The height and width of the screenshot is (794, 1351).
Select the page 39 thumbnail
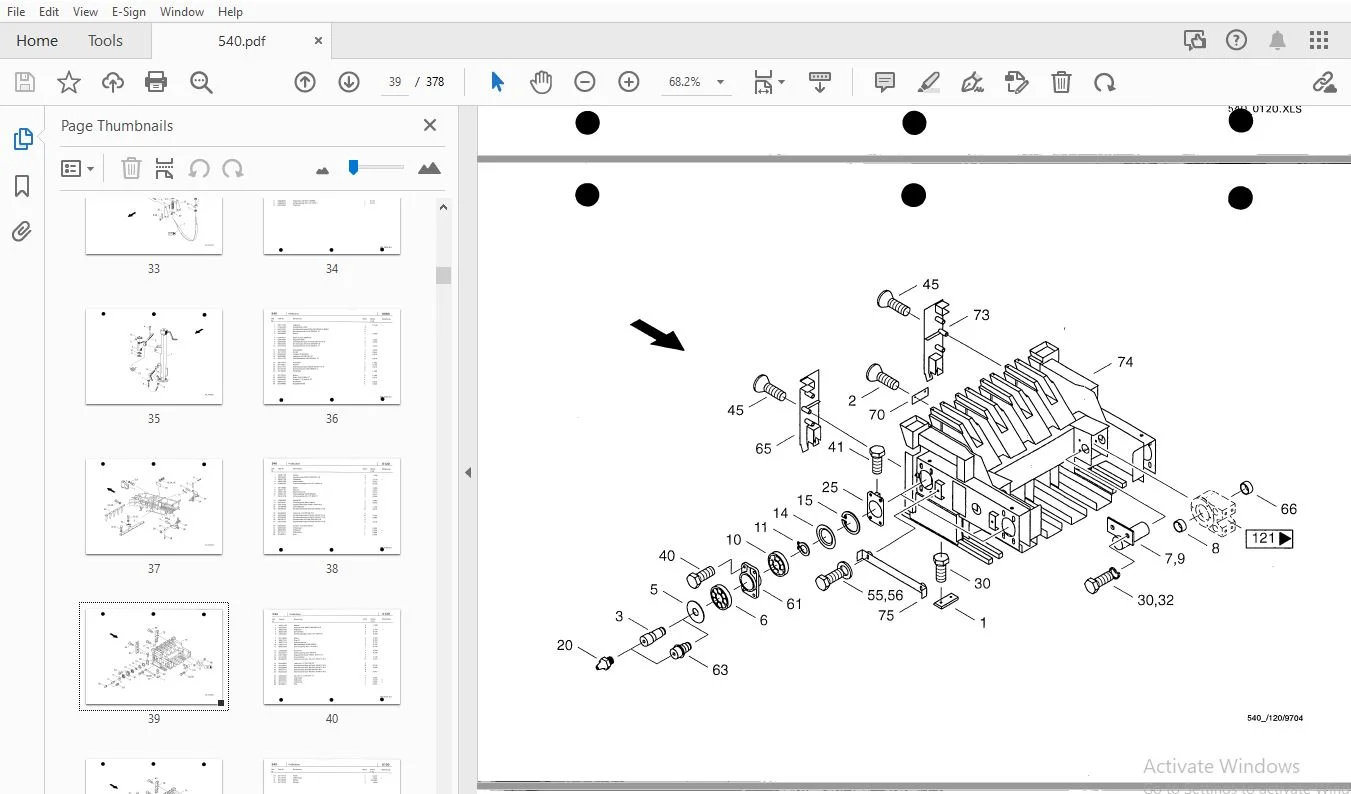tap(154, 656)
